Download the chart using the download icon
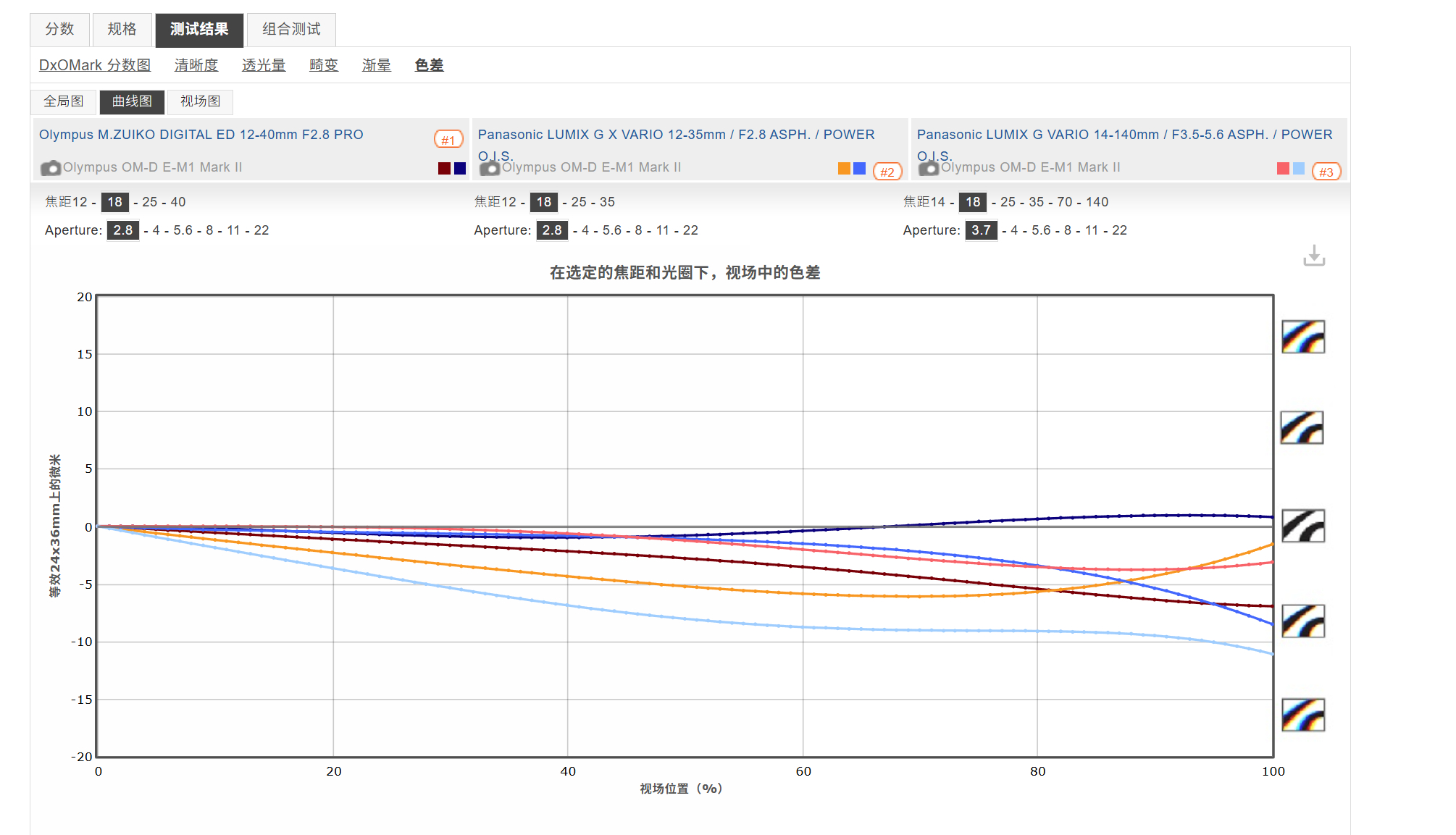This screenshot has height=835, width=1456. pyautogui.click(x=1314, y=256)
